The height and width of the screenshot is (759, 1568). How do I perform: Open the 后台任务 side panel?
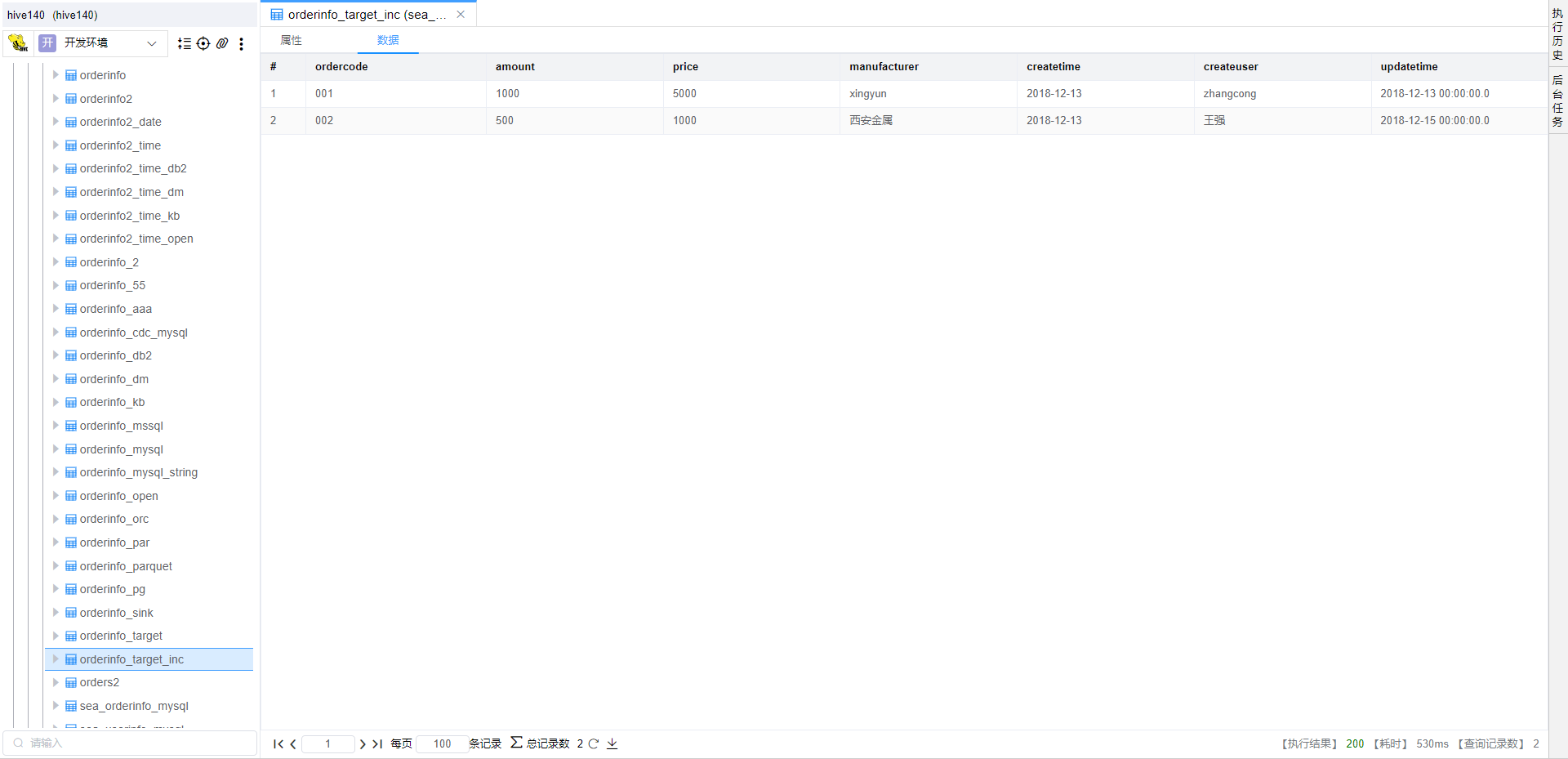point(1557,100)
